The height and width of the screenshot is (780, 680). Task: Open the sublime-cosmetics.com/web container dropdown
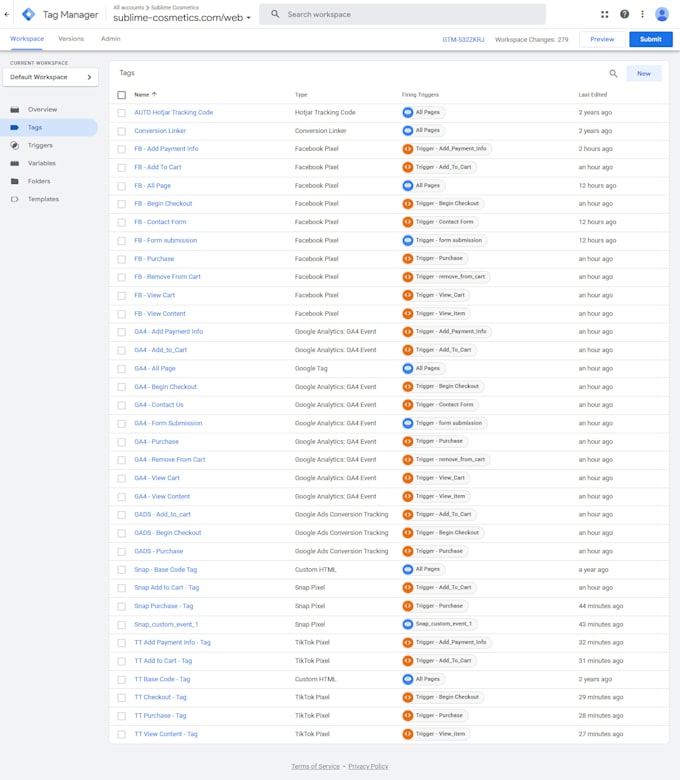pyautogui.click(x=182, y=17)
